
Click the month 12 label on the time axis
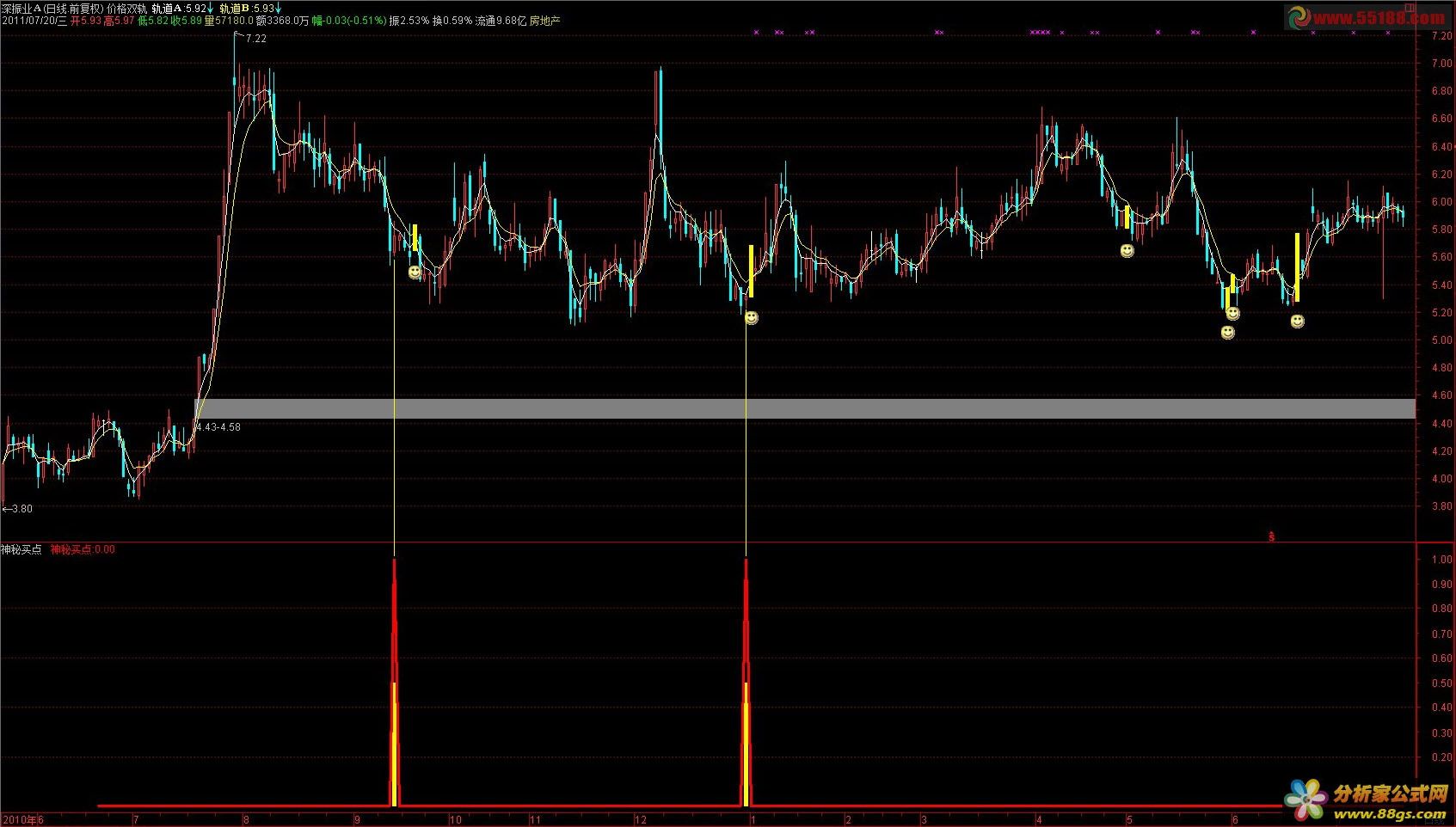point(640,820)
